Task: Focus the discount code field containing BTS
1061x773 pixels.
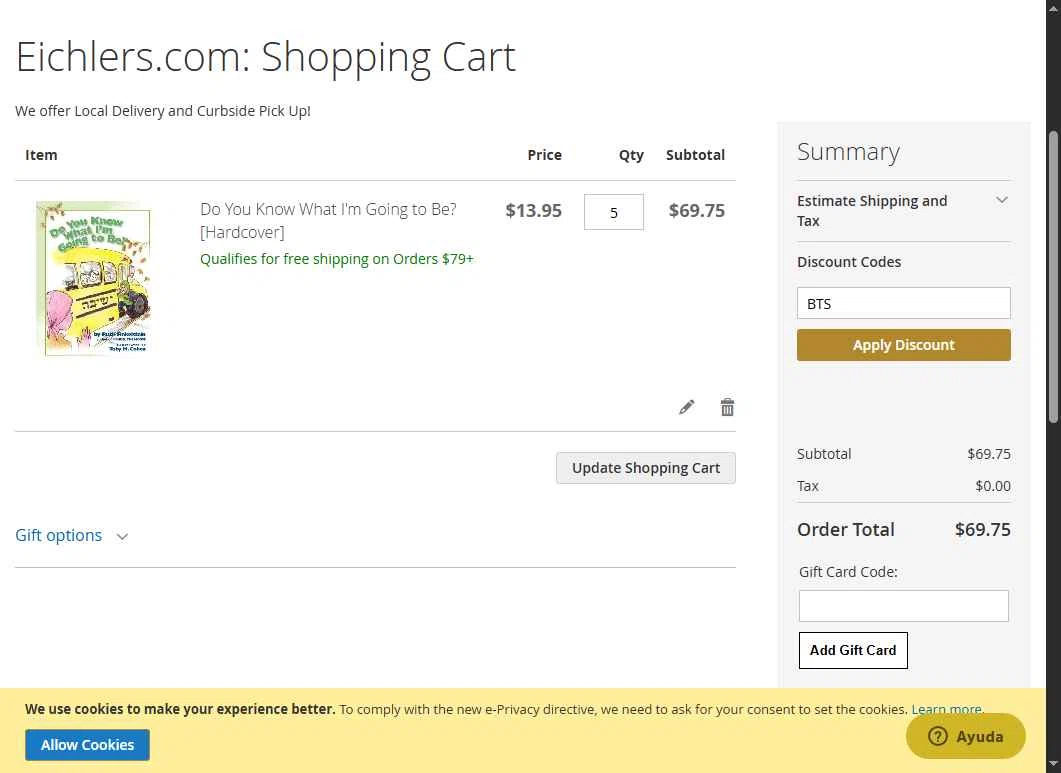Action: click(x=903, y=303)
